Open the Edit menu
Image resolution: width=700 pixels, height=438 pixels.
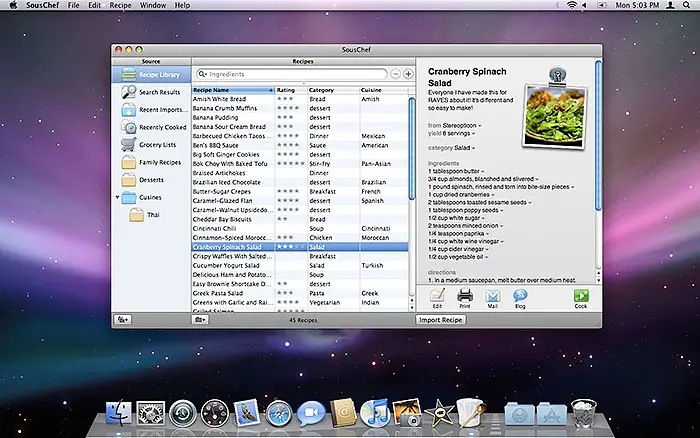click(x=94, y=5)
